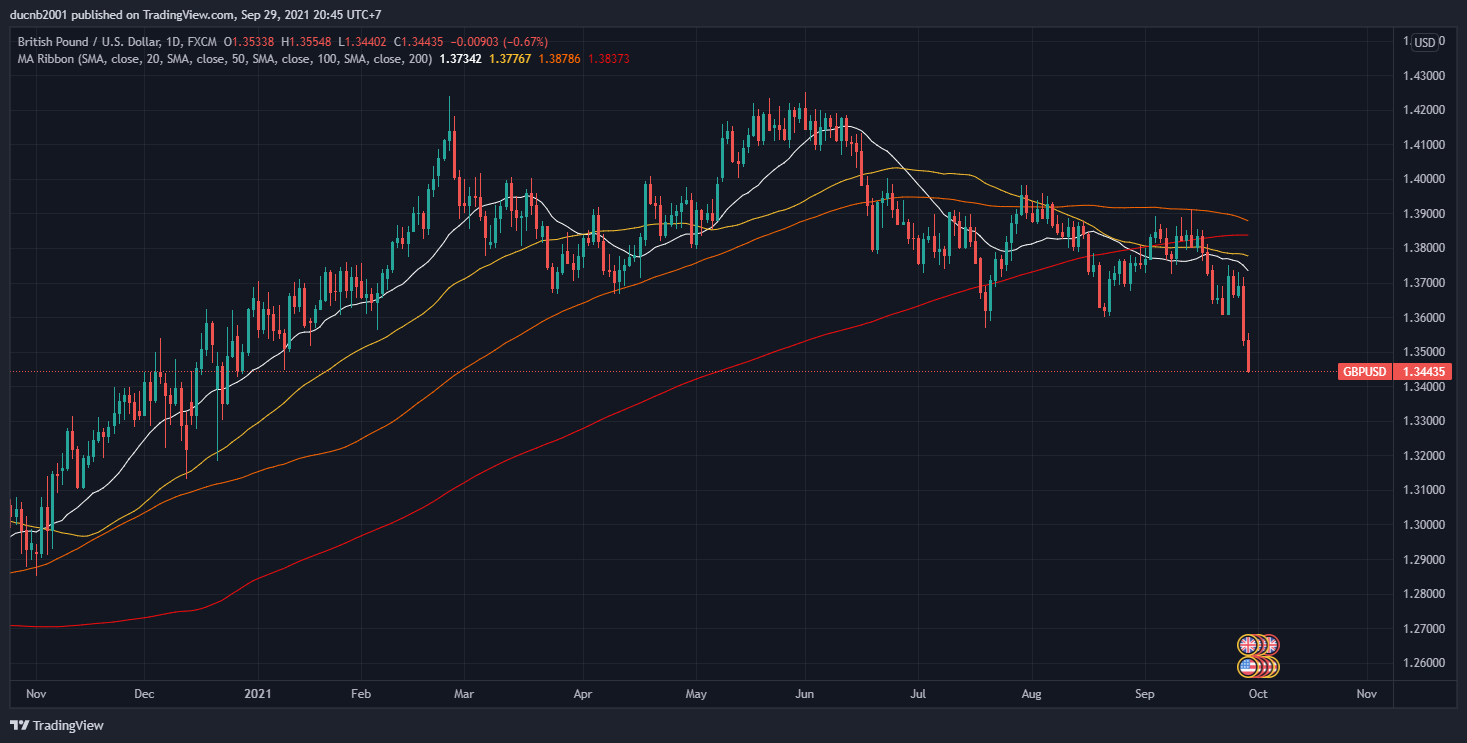Click the 'Dec' label on the time axis
The height and width of the screenshot is (743, 1467).
pos(144,693)
